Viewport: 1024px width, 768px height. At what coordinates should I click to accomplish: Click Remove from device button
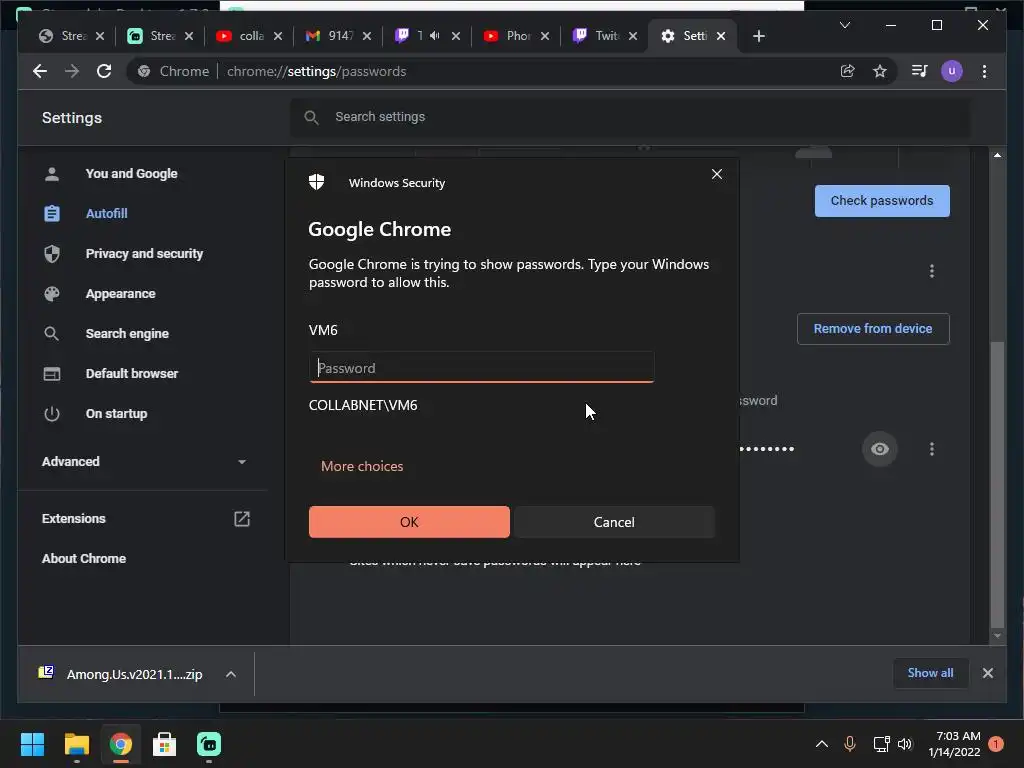tap(872, 328)
